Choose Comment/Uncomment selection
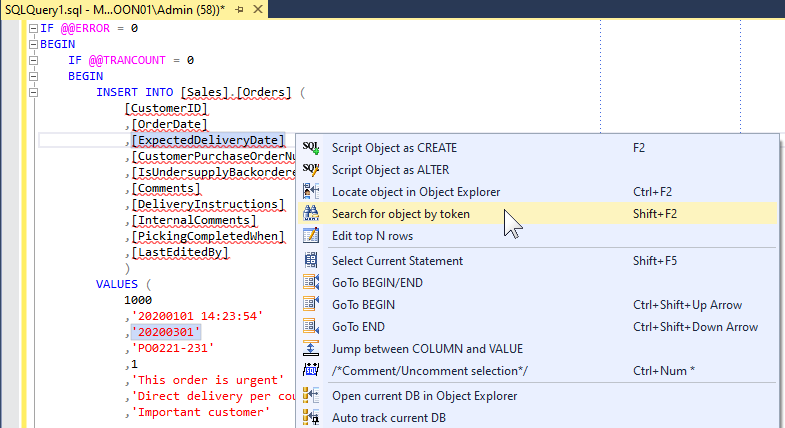 [x=538, y=371]
